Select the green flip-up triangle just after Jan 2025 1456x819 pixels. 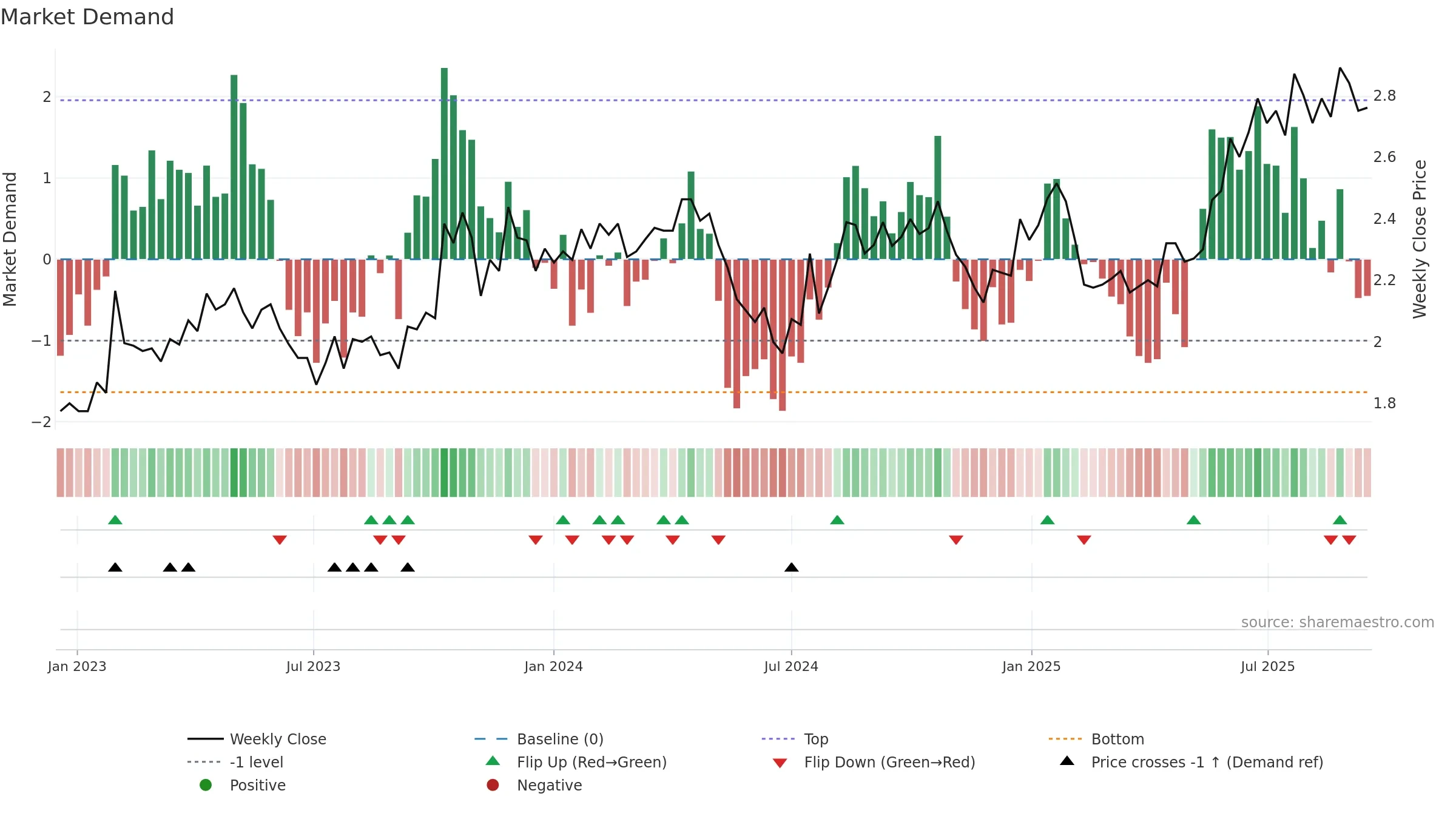pyautogui.click(x=1047, y=520)
